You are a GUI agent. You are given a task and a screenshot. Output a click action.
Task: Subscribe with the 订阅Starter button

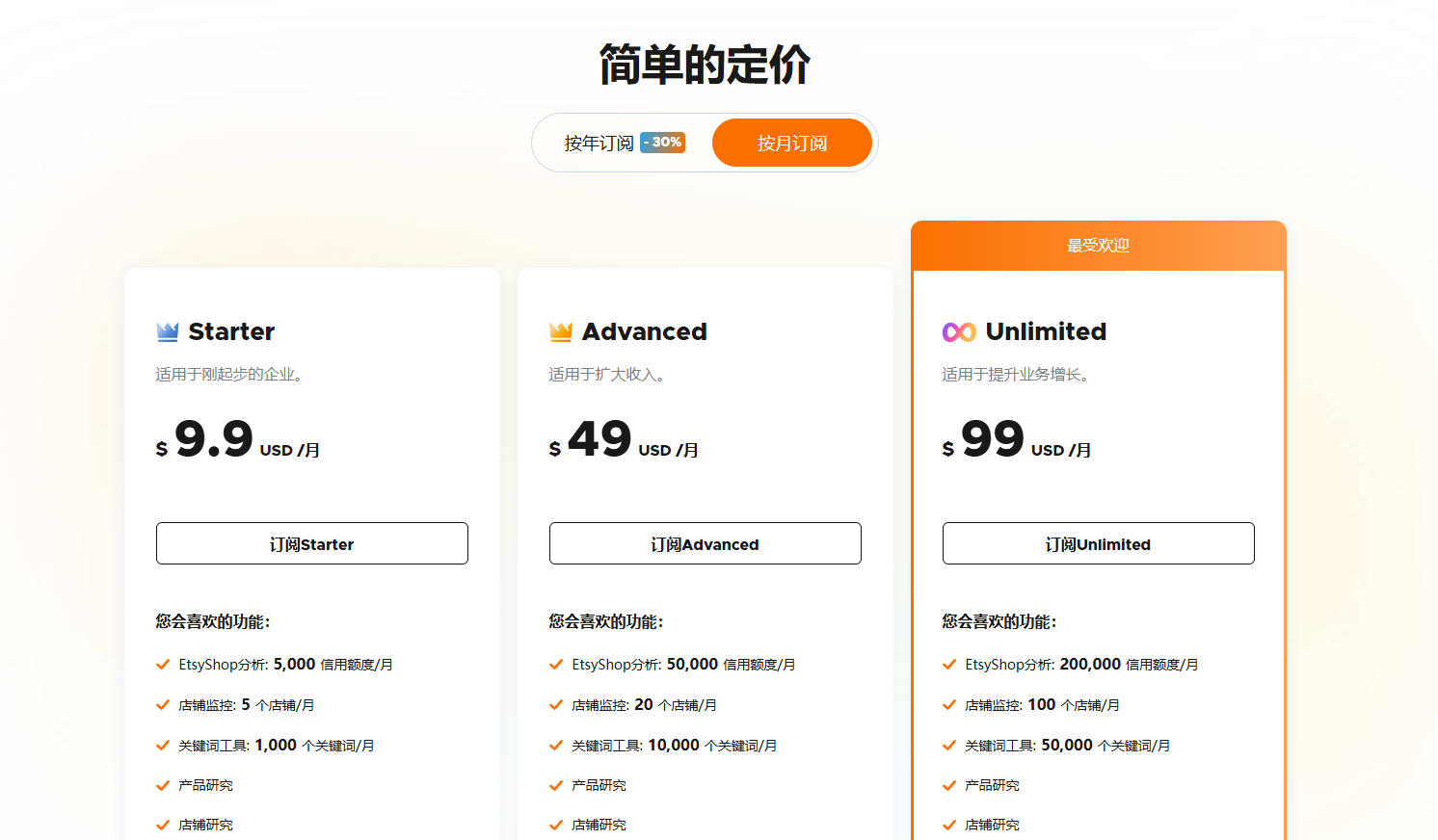(312, 543)
